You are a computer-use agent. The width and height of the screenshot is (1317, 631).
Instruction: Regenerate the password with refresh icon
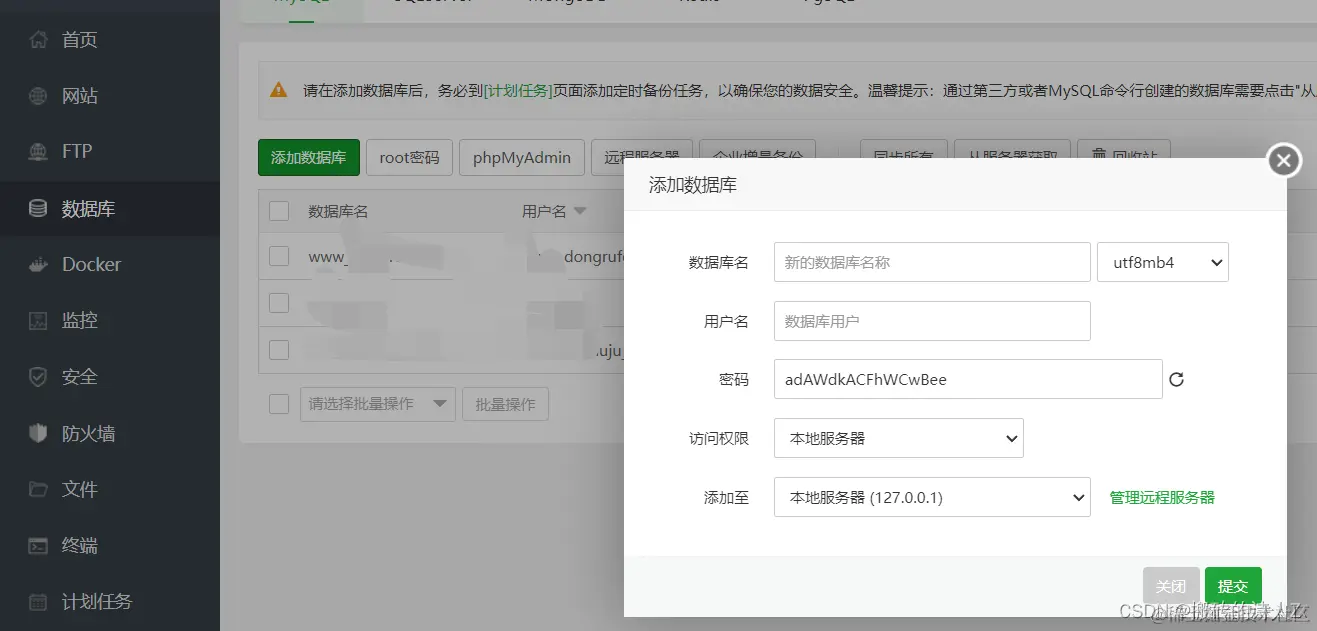pos(1176,379)
